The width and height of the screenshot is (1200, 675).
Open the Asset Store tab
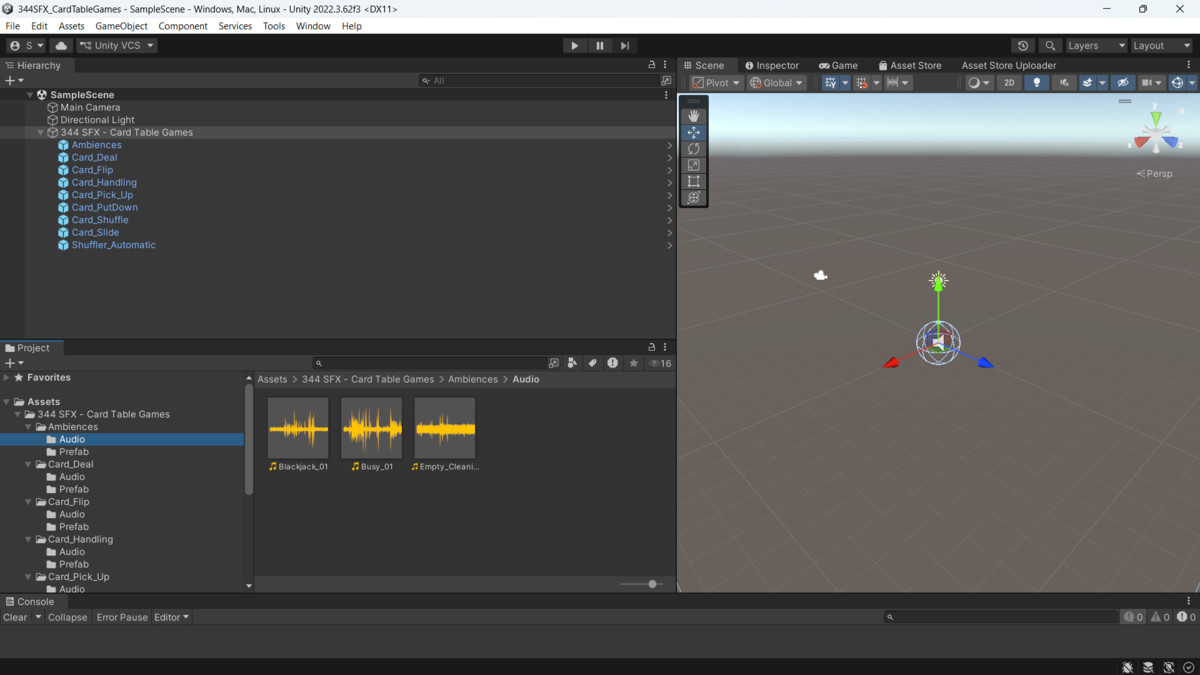click(x=909, y=65)
